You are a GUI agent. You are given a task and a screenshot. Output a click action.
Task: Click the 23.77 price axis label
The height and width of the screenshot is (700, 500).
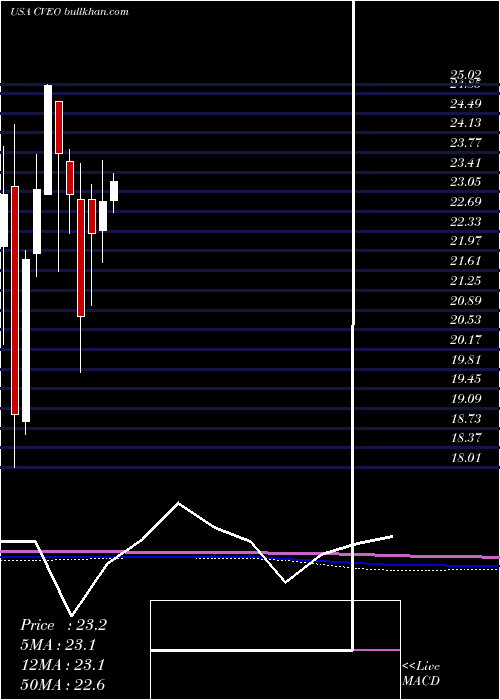pos(466,143)
